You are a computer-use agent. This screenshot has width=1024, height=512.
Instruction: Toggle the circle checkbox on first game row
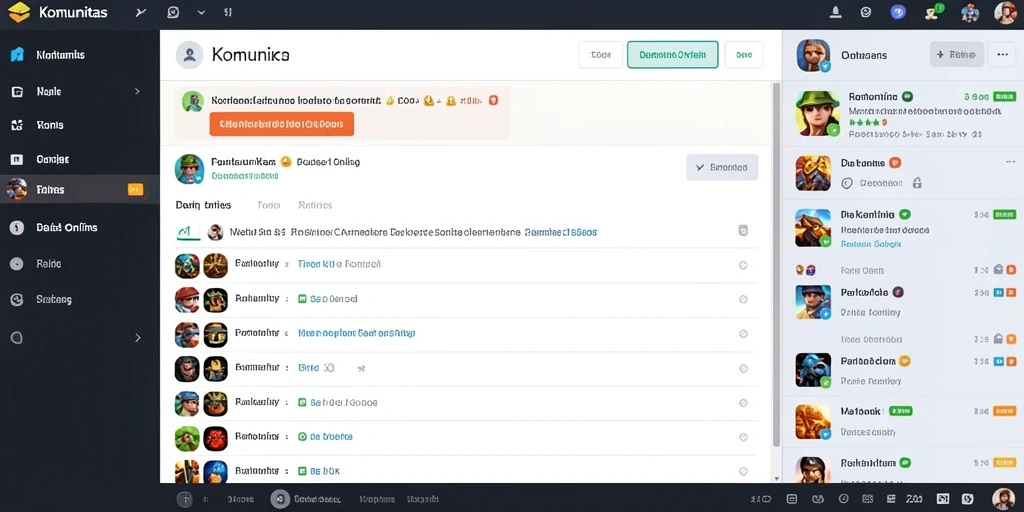[x=743, y=265]
